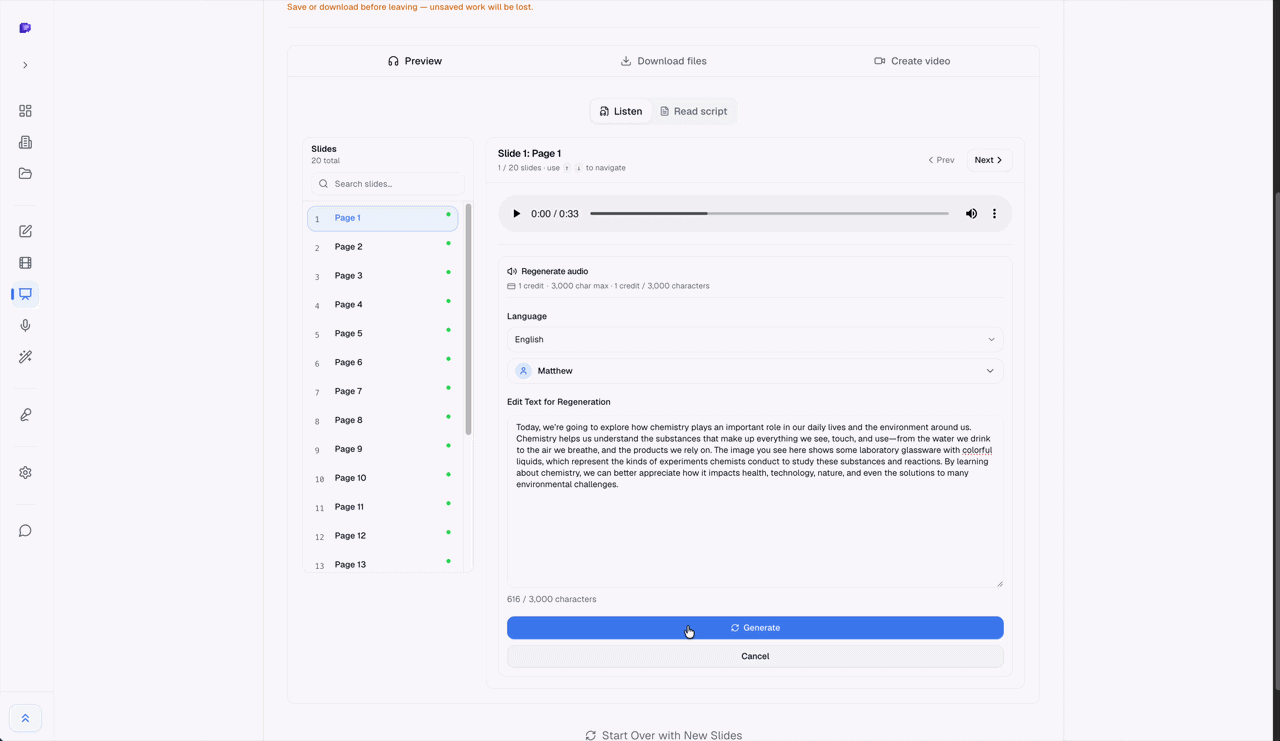This screenshot has width=1280, height=741.
Task: Seek on the audio progress bar
Action: [x=769, y=213]
